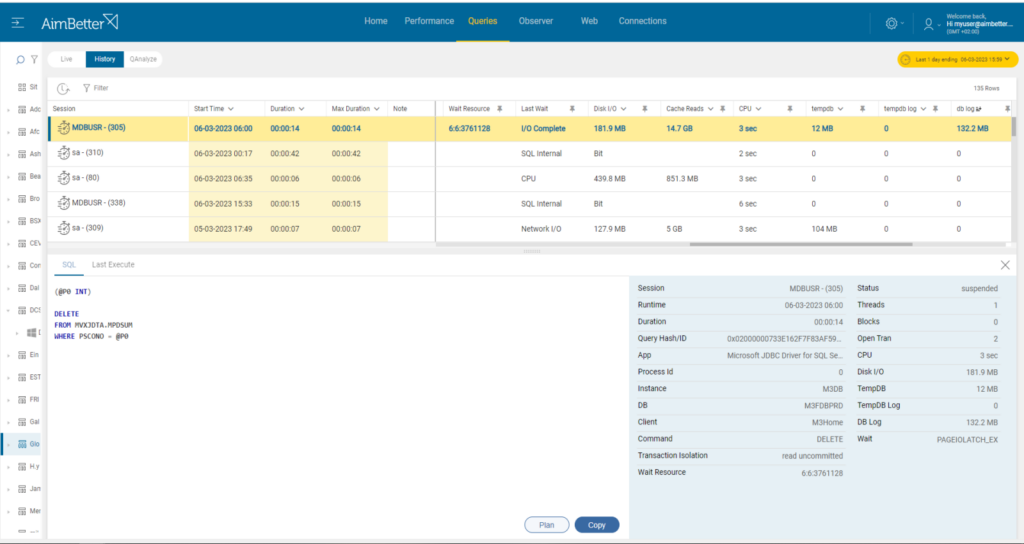Open the user profile icon
The height and width of the screenshot is (544, 1024).
[928, 24]
